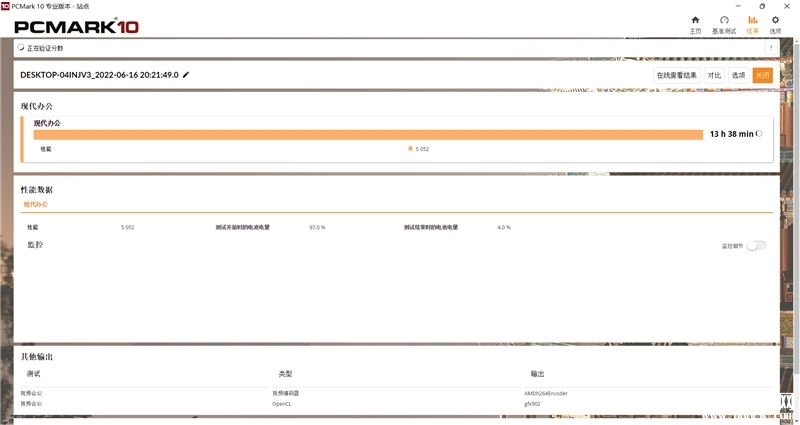
Task: Click the pencil icon to rename the result
Action: pyautogui.click(x=186, y=75)
